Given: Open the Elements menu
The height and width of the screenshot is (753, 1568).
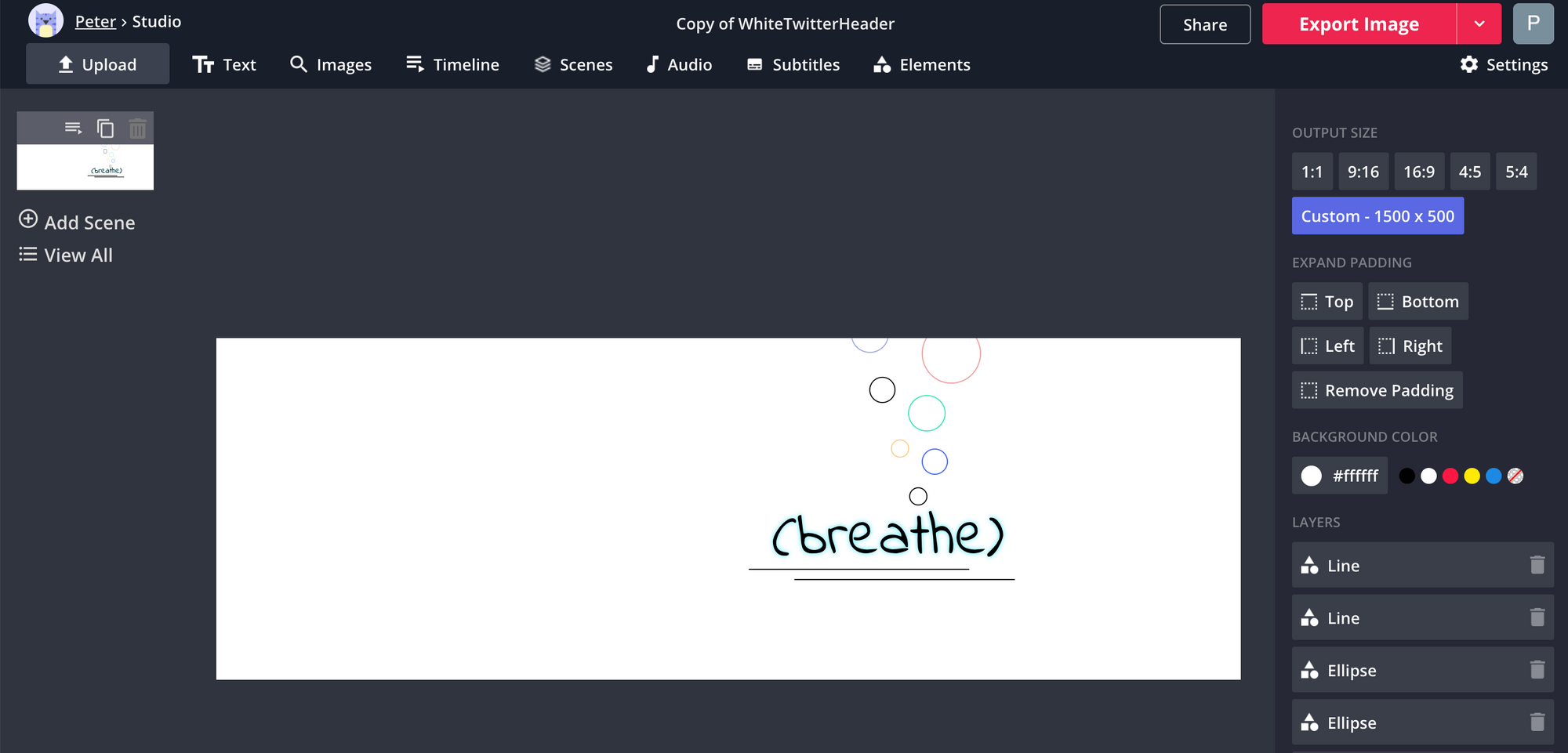Looking at the screenshot, I should point(922,64).
